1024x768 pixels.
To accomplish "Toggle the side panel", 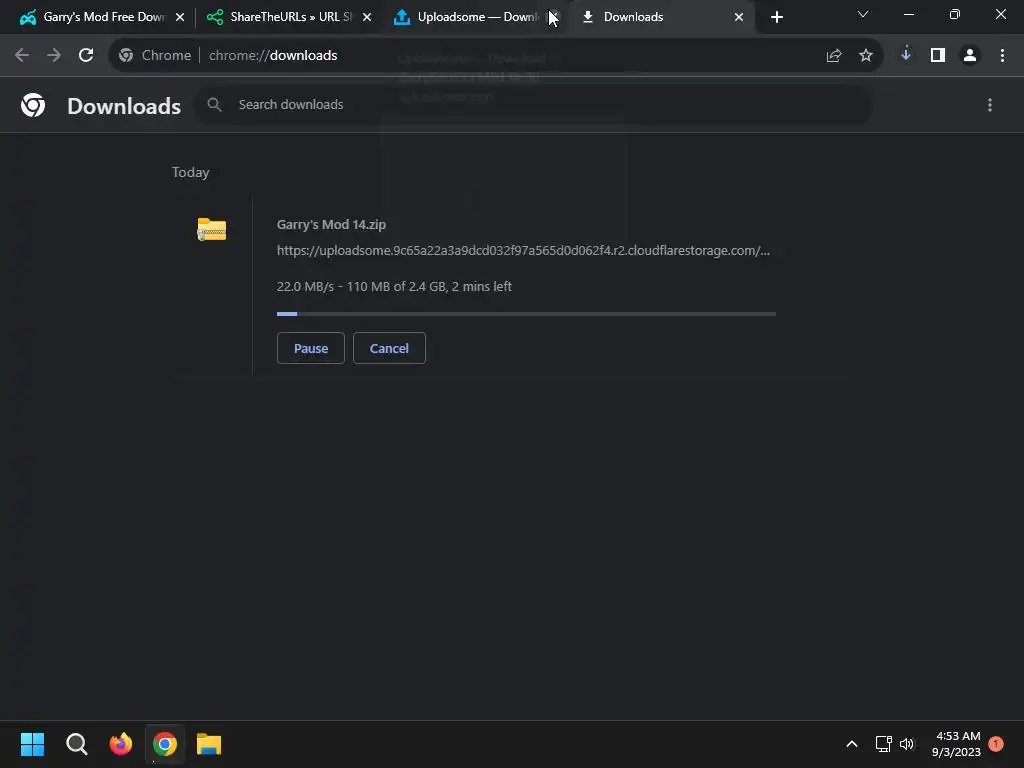I will tap(938, 56).
